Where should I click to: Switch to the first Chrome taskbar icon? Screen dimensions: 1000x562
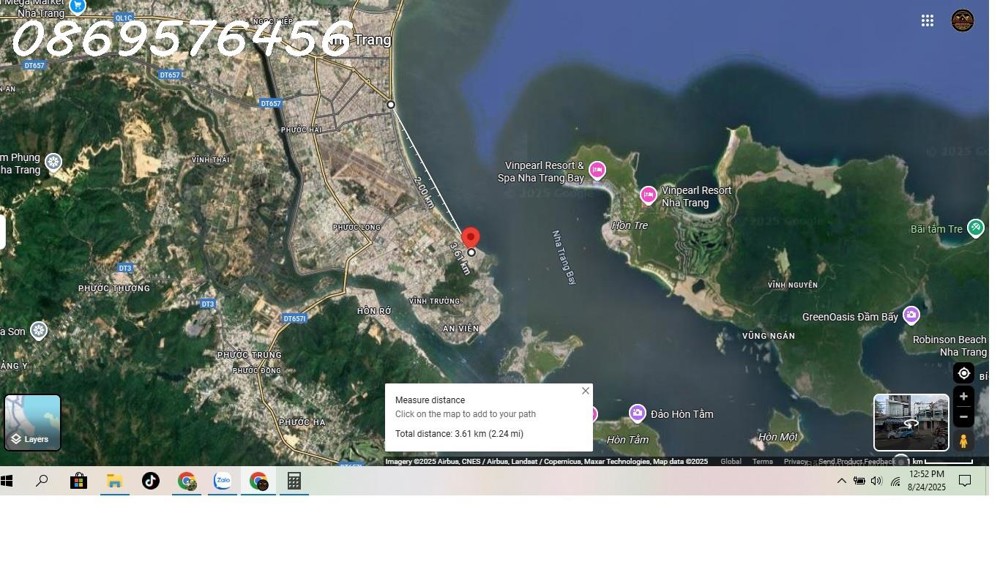click(x=187, y=481)
